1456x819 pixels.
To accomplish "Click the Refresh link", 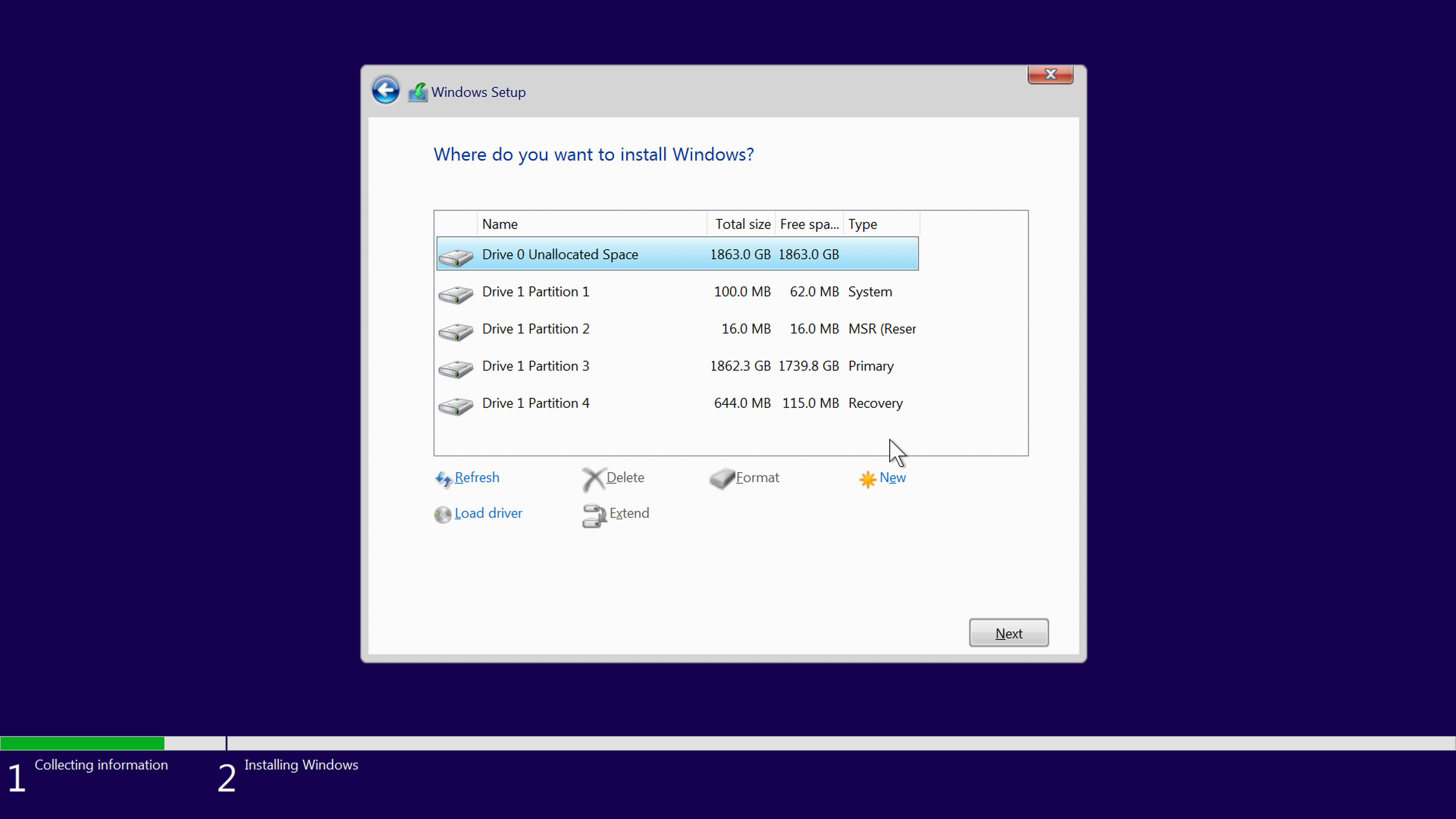I will click(477, 478).
